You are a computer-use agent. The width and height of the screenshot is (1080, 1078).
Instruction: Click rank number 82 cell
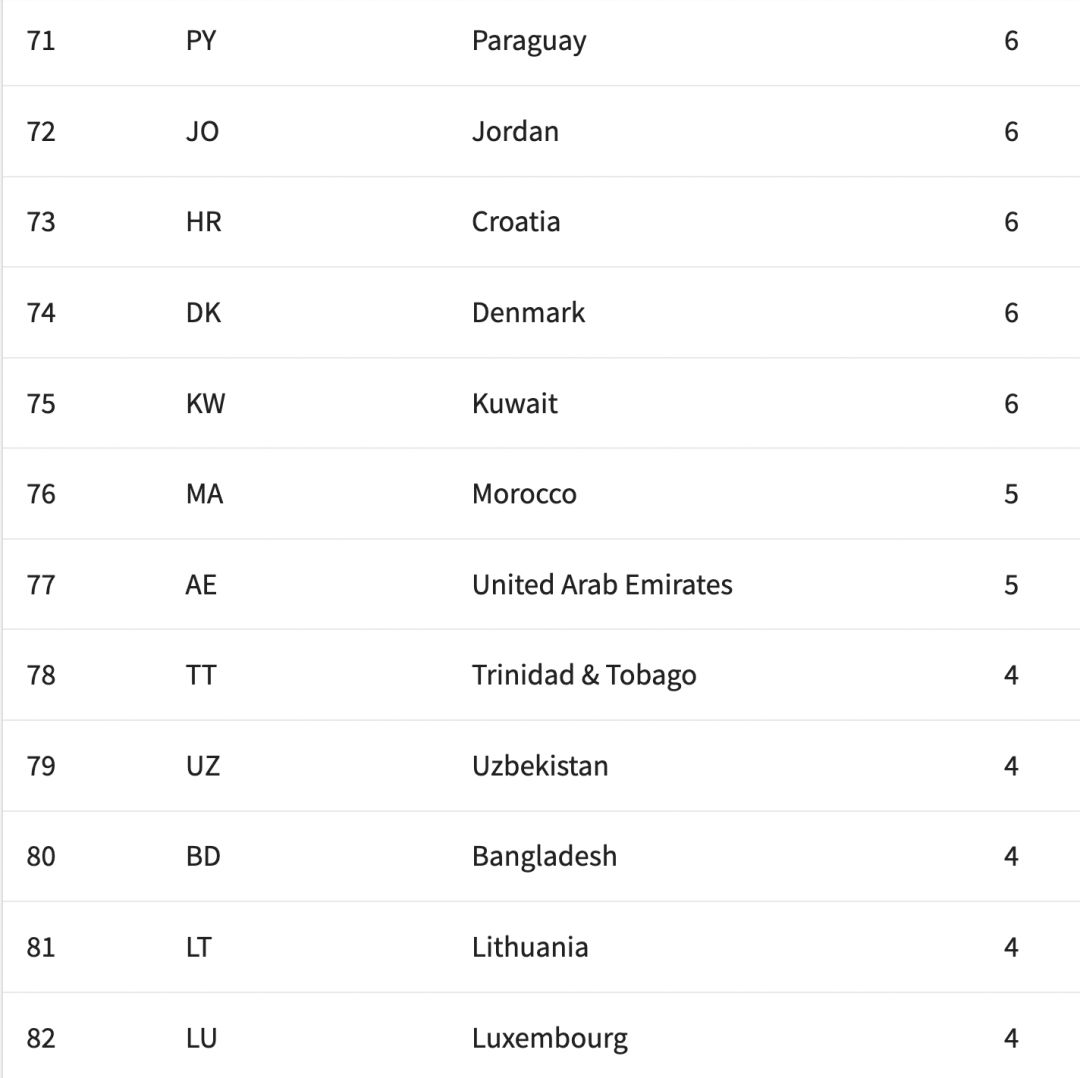[41, 1038]
